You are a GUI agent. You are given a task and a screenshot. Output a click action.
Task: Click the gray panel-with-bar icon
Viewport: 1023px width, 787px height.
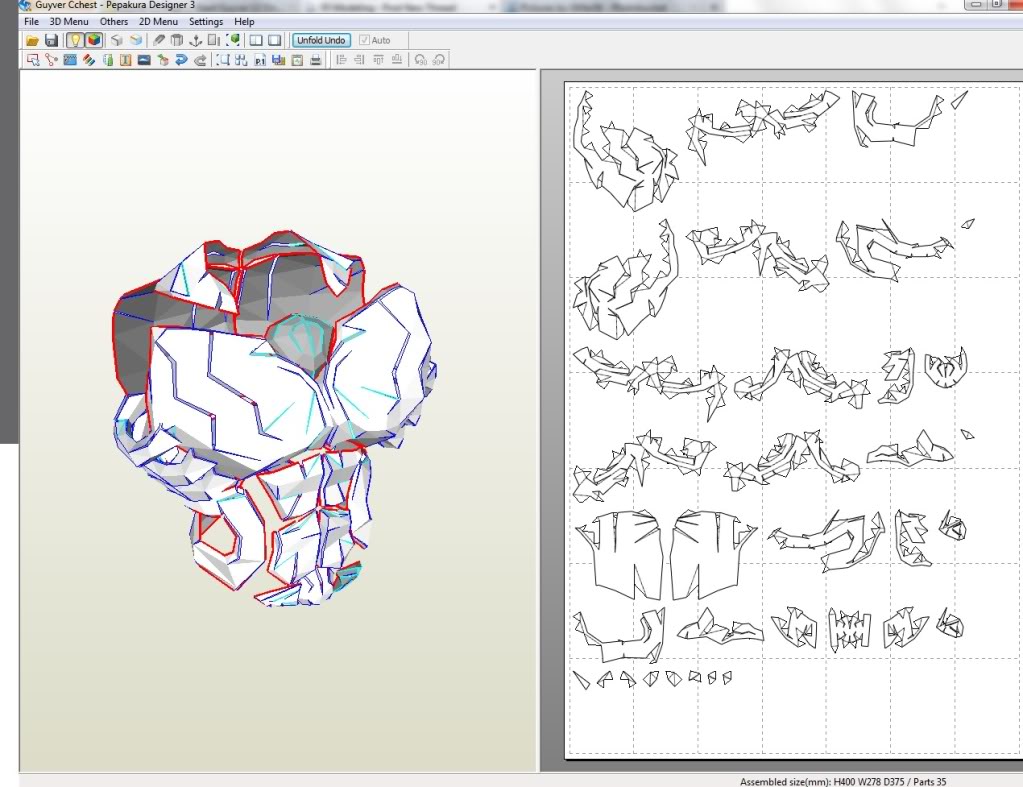[213, 40]
